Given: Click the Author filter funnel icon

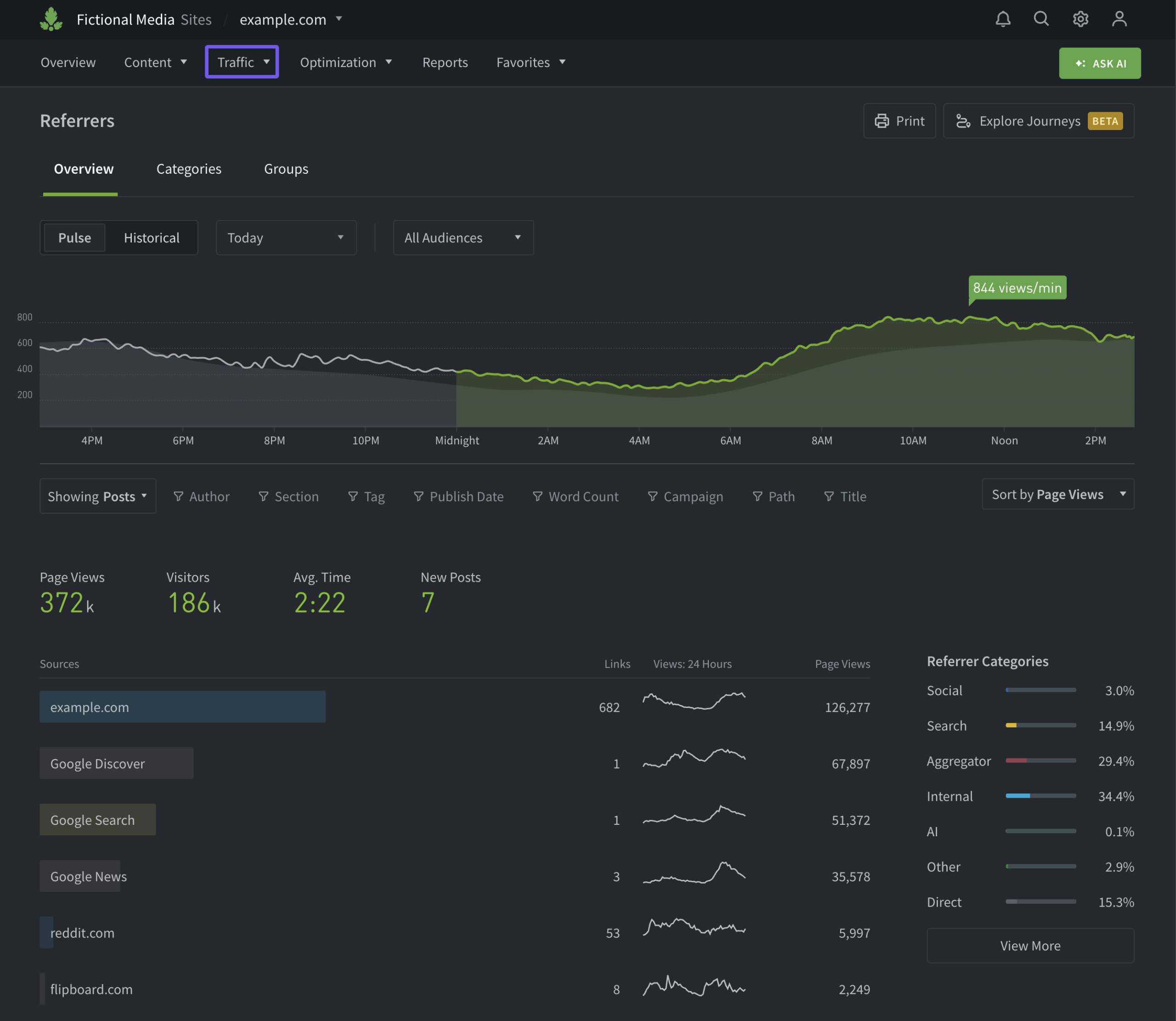Looking at the screenshot, I should [x=178, y=497].
